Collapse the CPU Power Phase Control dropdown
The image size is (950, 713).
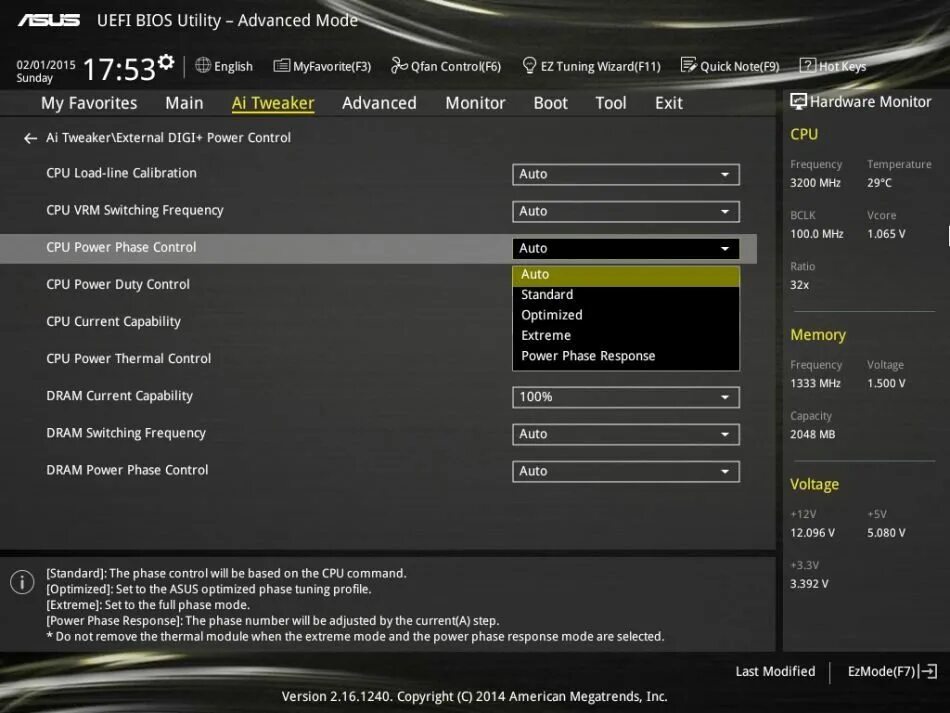626,248
